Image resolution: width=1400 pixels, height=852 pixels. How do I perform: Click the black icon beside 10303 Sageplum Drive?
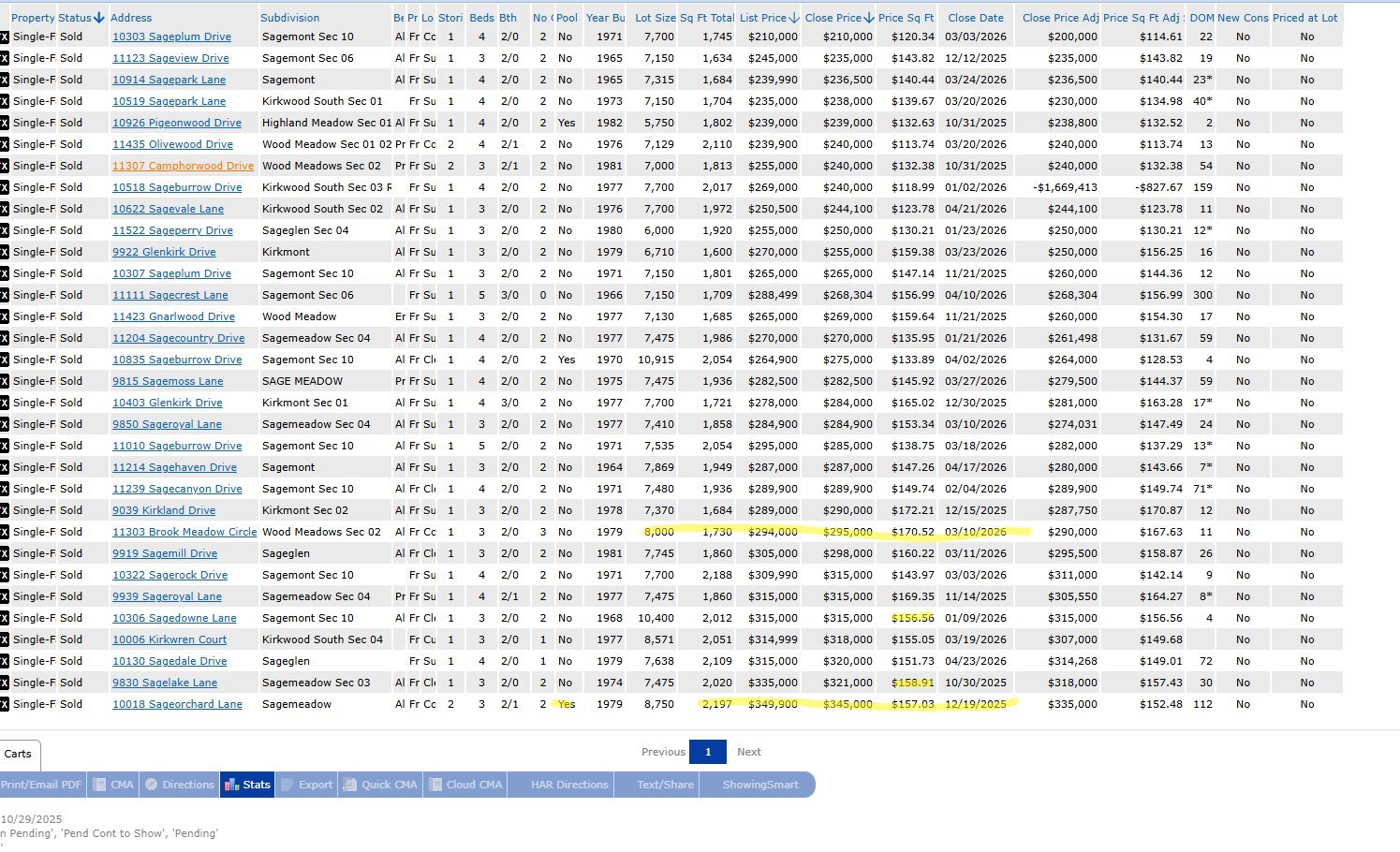(x=5, y=37)
